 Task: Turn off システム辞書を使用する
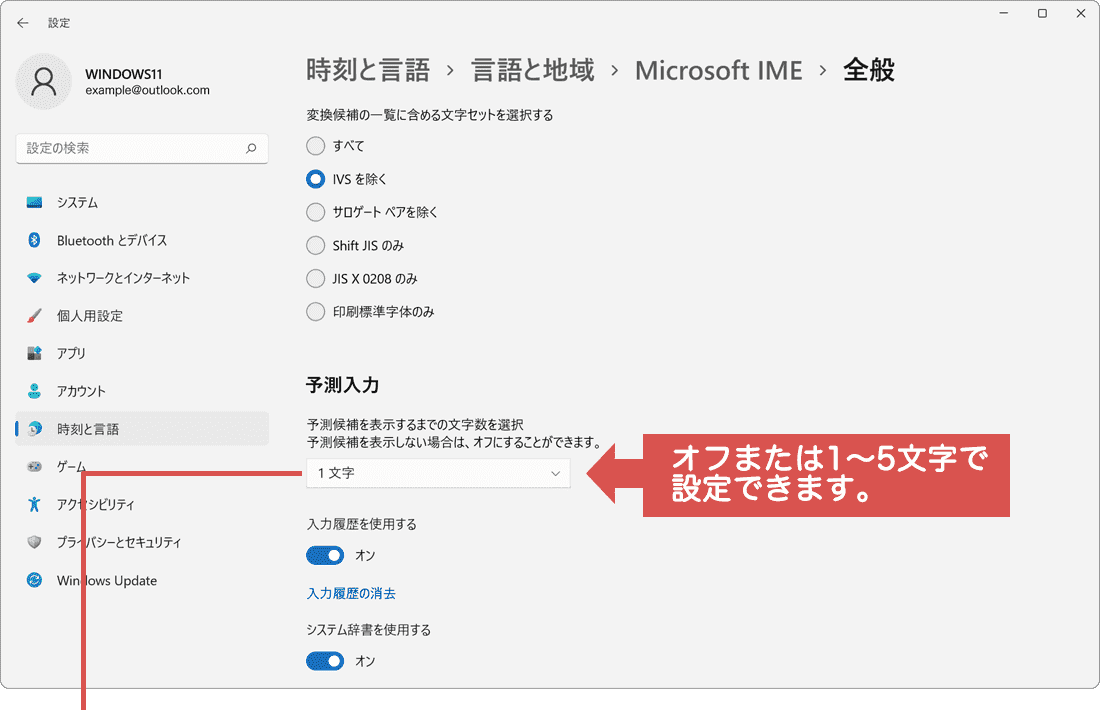point(324,661)
